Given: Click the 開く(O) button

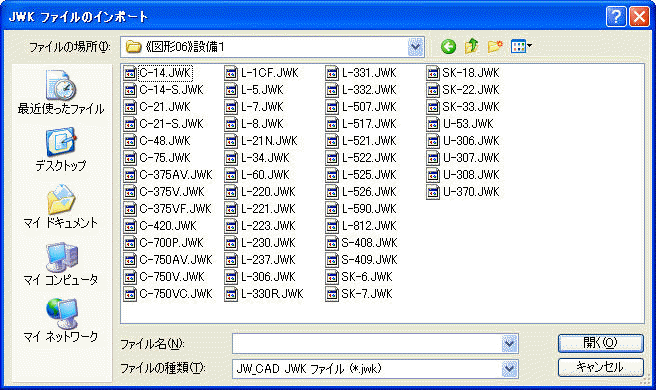Looking at the screenshot, I should pos(600,343).
